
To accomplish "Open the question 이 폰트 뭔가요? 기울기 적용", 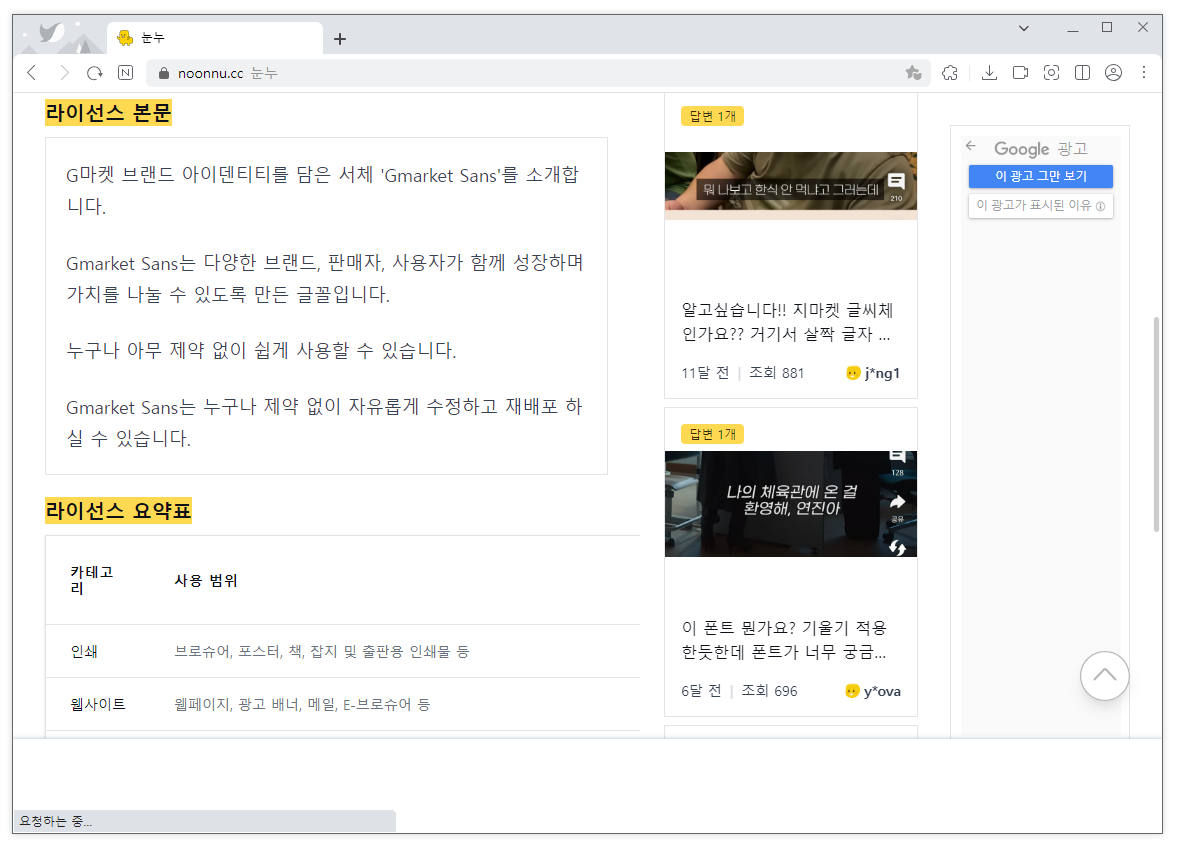I will 784,640.
